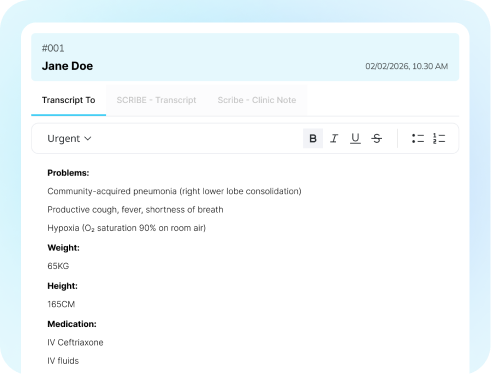This screenshot has height=375, width=491.
Task: Click the IV fluids line
Action: tap(63, 361)
